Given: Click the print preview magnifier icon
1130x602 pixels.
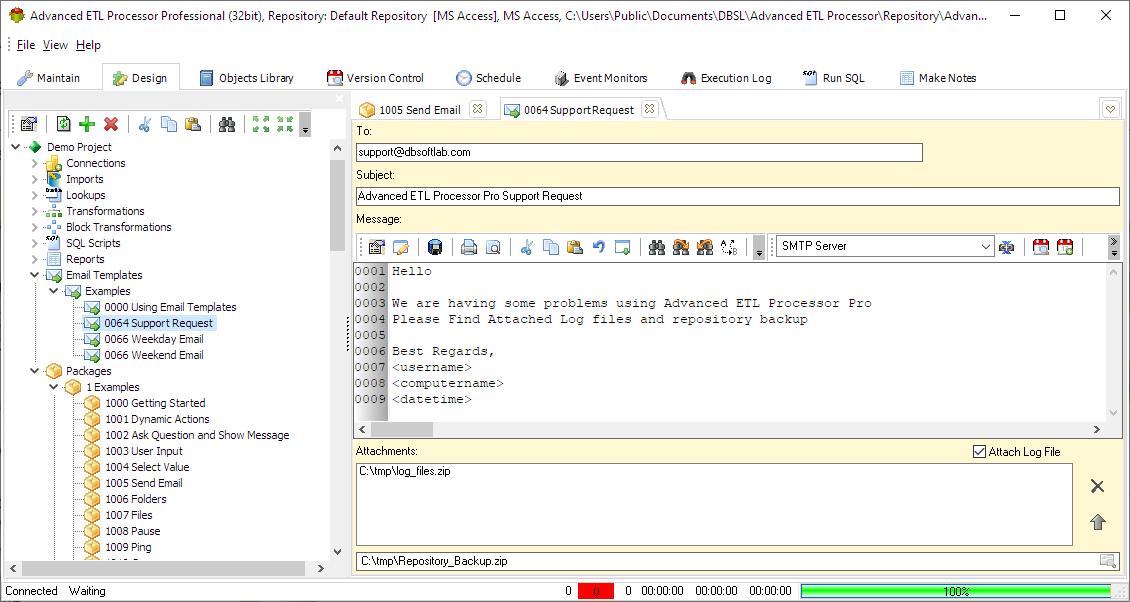Looking at the screenshot, I should point(493,247).
